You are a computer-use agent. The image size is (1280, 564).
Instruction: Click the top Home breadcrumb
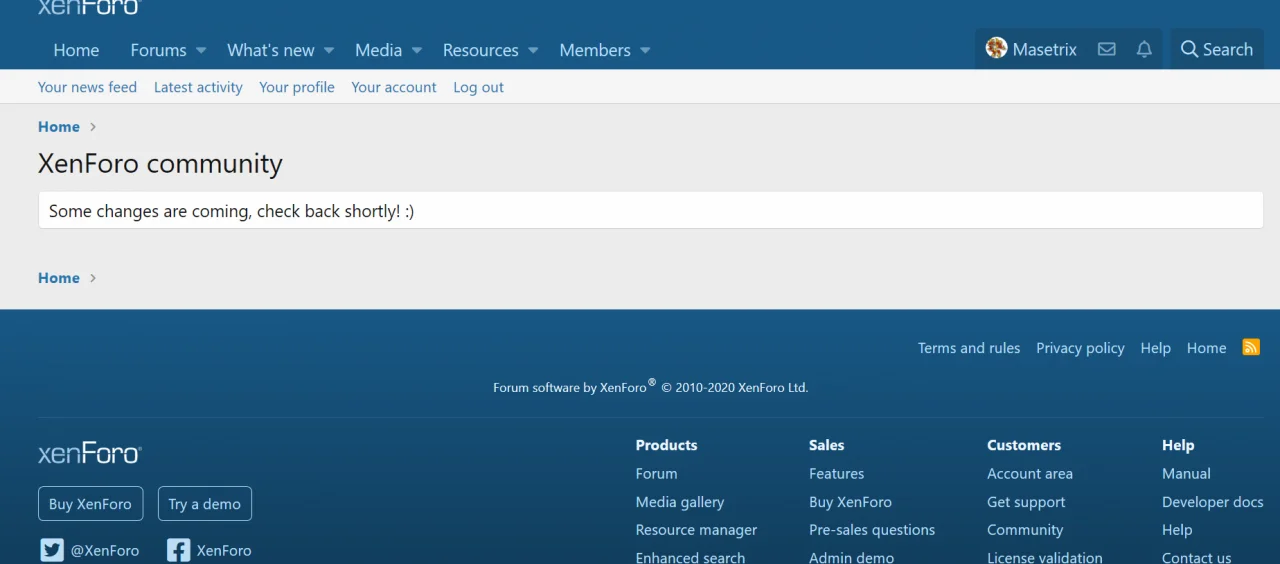pyautogui.click(x=59, y=127)
